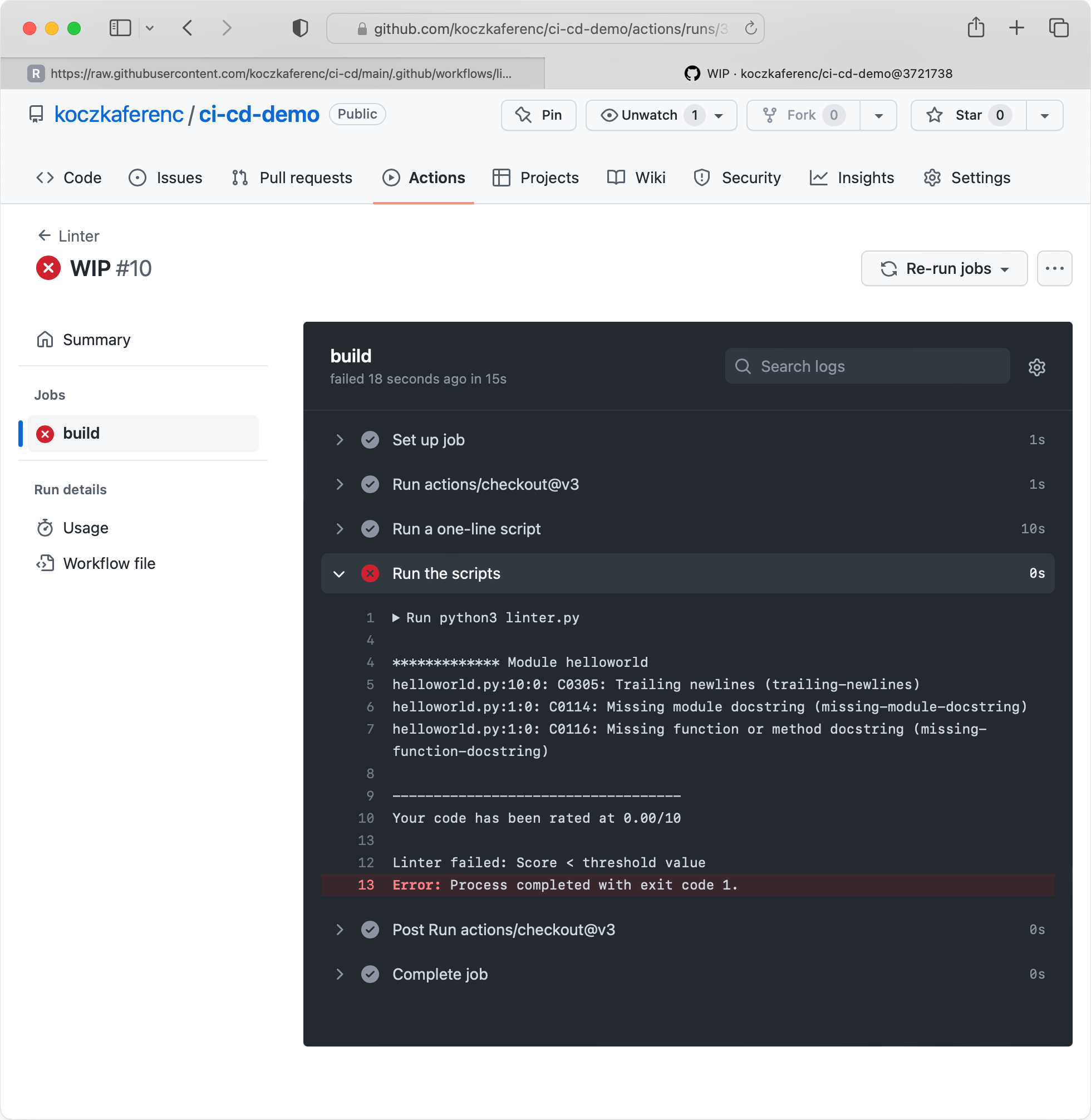Open the Issues tab

point(165,178)
